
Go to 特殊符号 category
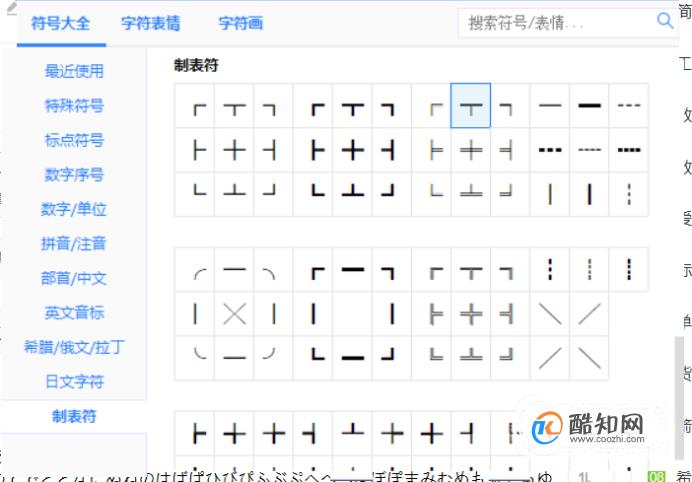[74, 105]
